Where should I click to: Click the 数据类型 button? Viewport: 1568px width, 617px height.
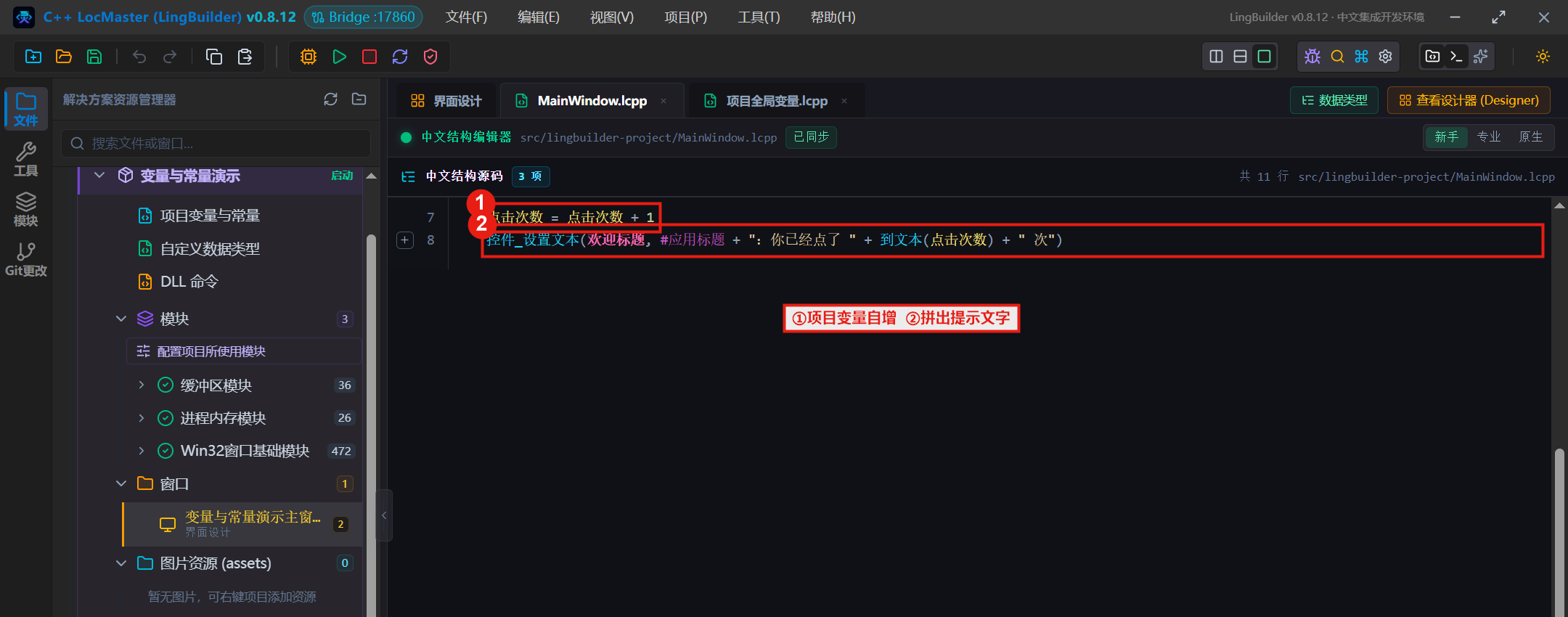tap(1334, 100)
